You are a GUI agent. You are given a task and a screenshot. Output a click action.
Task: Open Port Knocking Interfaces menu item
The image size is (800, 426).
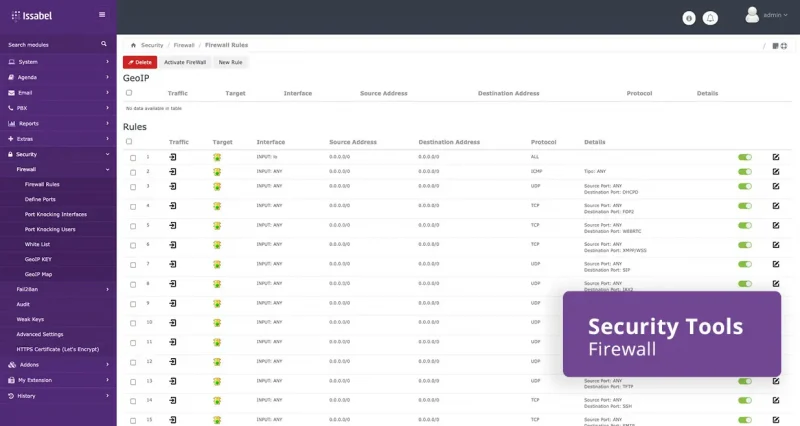point(56,214)
